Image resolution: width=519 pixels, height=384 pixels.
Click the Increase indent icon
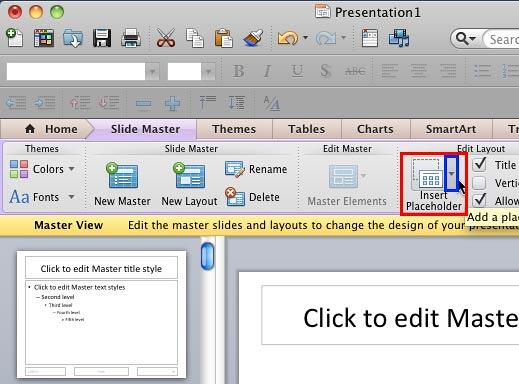tap(45, 103)
